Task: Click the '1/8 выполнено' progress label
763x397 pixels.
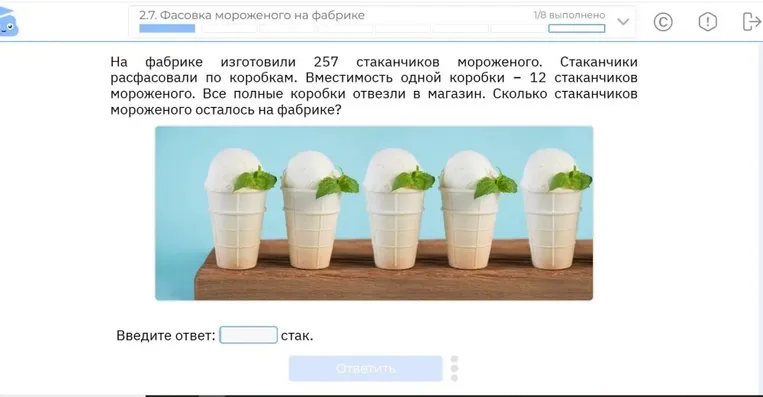Action: 569,15
